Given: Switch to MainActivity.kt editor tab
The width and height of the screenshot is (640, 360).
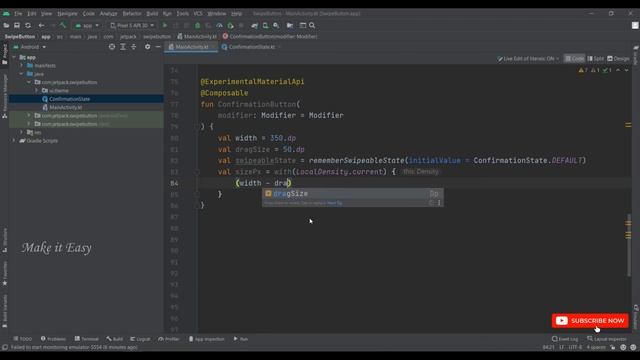Looking at the screenshot, I should click(x=191, y=47).
